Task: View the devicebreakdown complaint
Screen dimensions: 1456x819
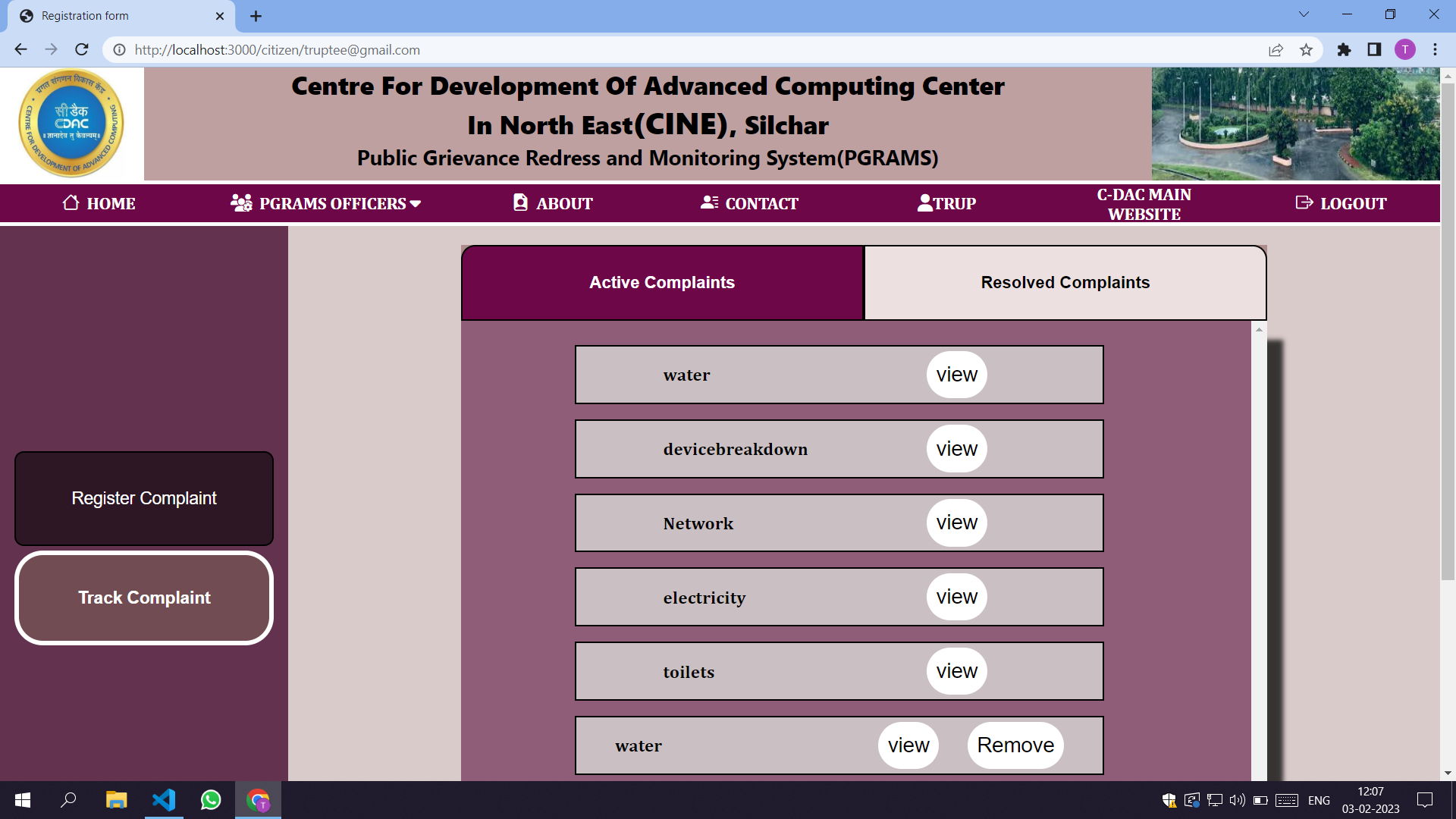Action: point(956,449)
